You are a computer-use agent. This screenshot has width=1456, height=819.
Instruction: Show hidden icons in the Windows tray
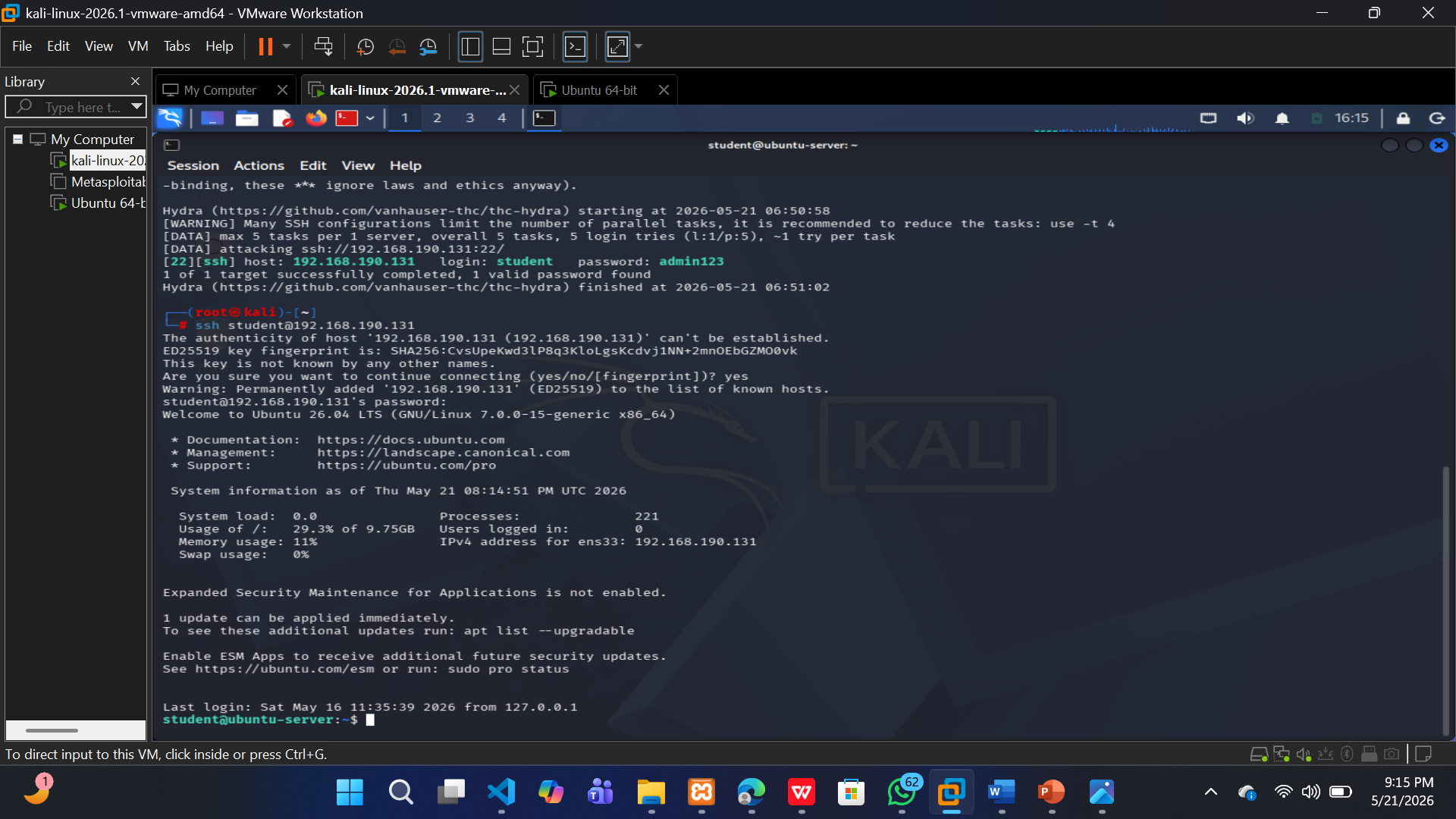tap(1211, 792)
